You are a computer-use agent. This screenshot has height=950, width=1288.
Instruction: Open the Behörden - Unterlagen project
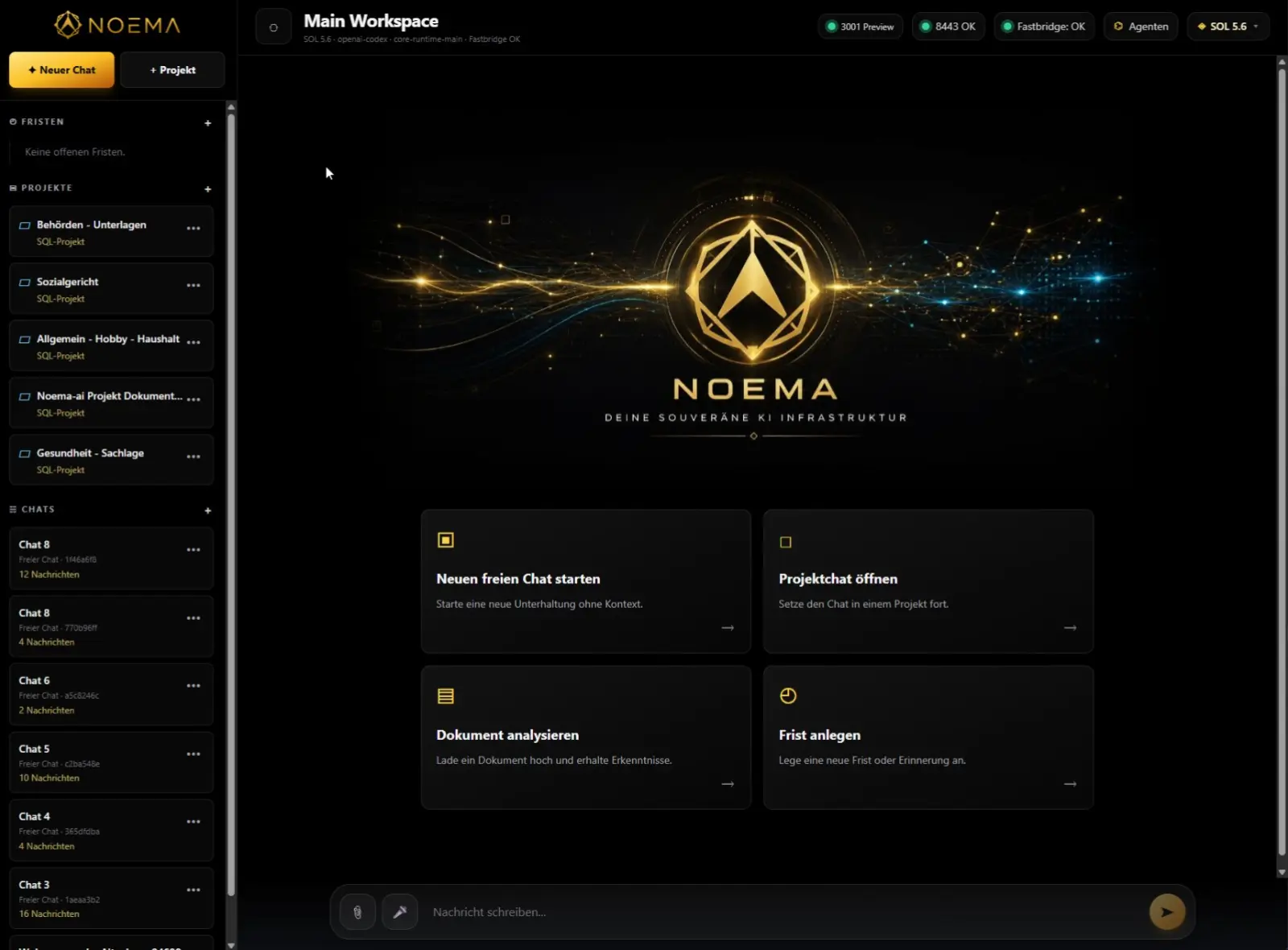point(111,232)
